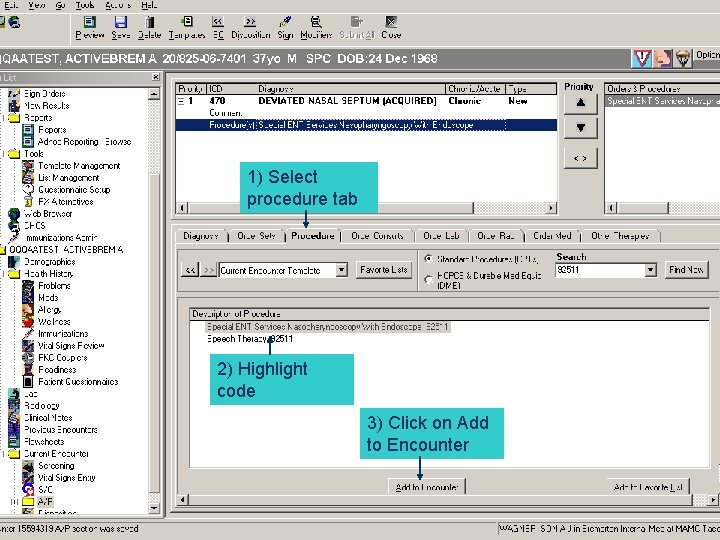Open Patient Questionnaires item
Screen dimensions: 720x540
point(78,382)
